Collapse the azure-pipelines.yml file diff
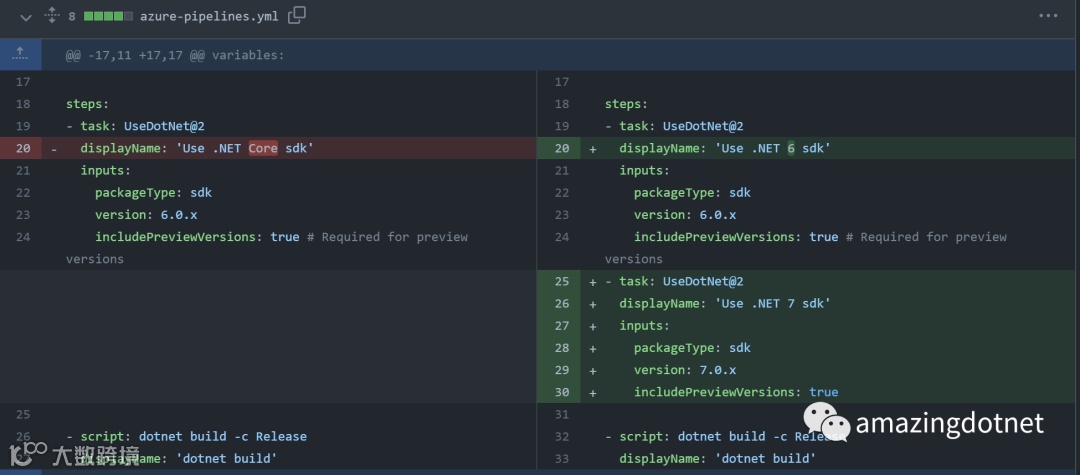The width and height of the screenshot is (1080, 475). (25, 16)
